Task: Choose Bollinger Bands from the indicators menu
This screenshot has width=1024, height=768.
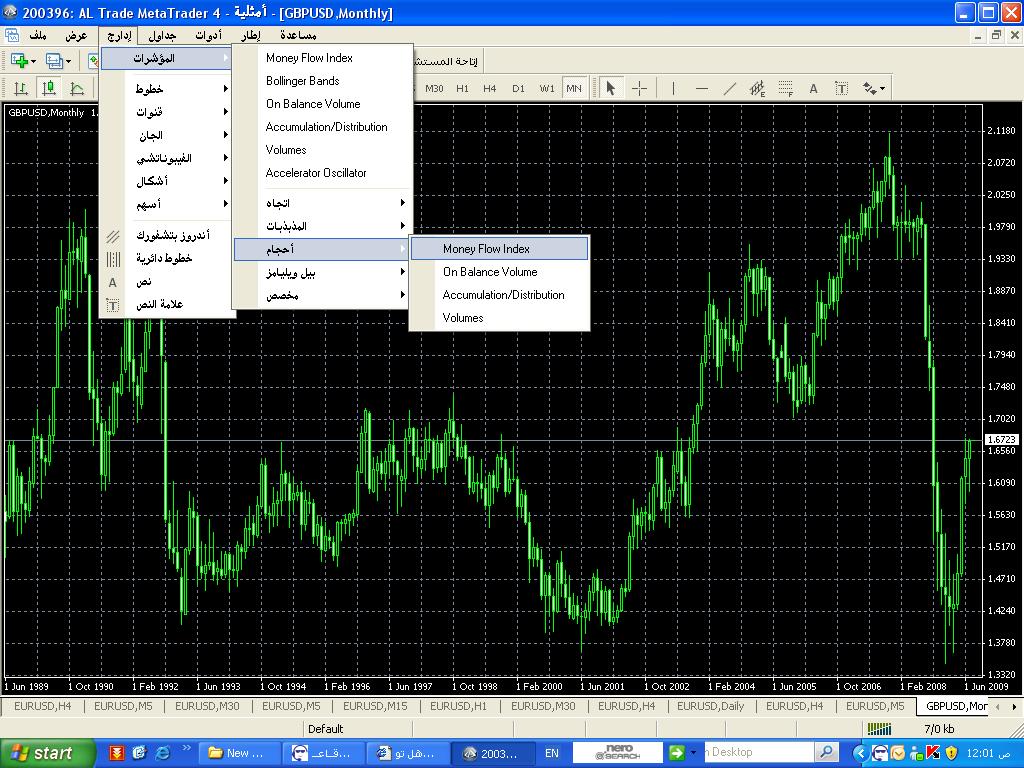Action: (x=302, y=81)
